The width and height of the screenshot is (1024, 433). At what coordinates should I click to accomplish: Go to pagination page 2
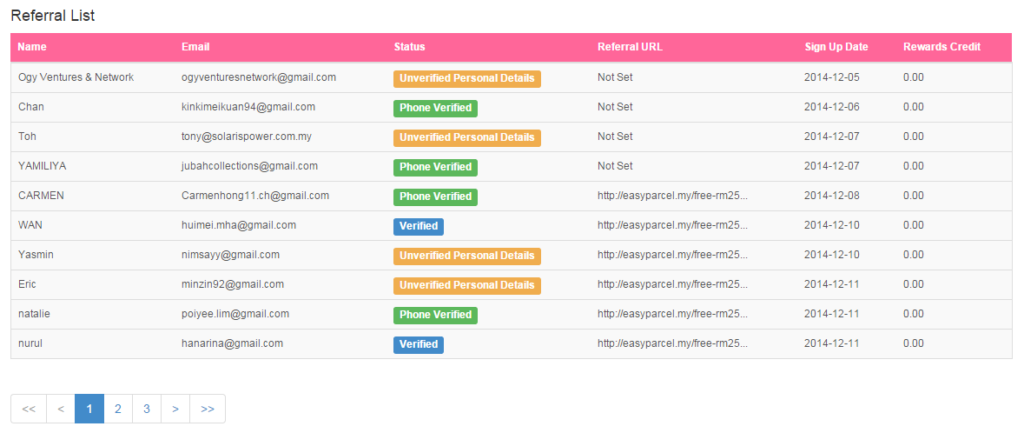point(118,409)
